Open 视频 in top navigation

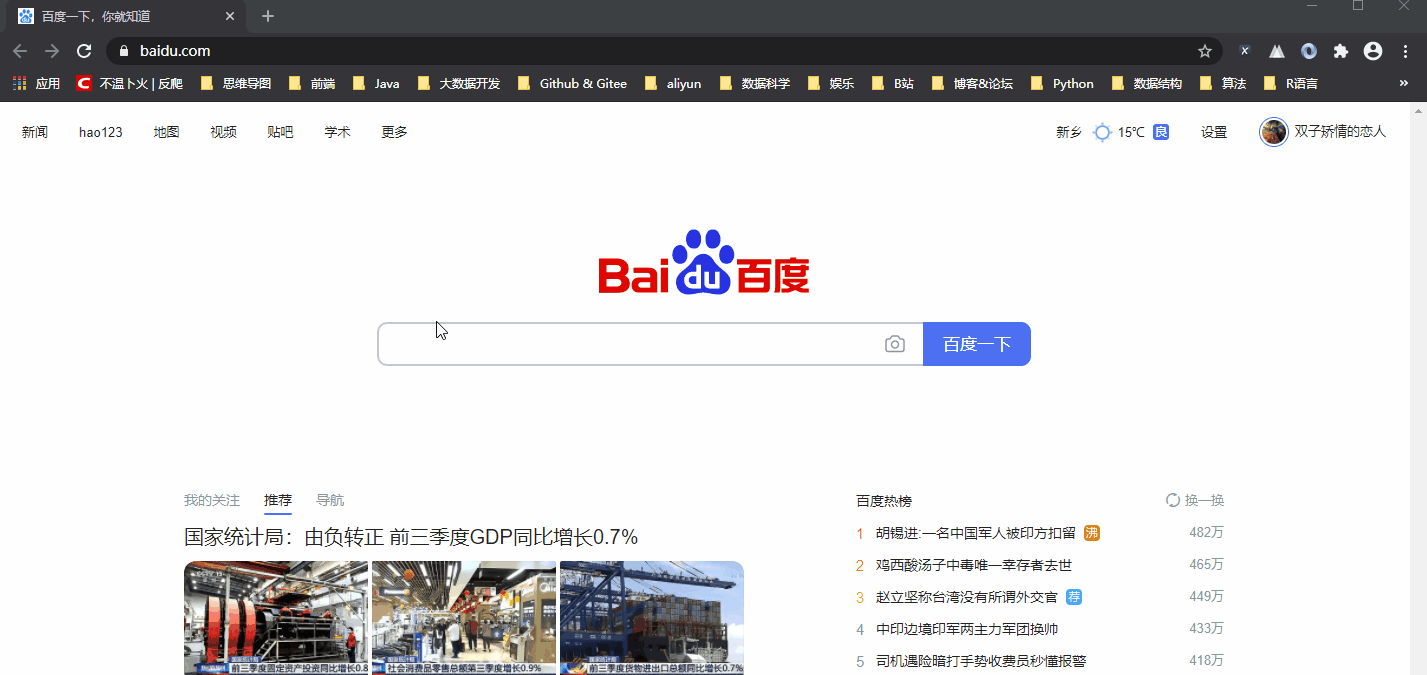click(x=223, y=132)
